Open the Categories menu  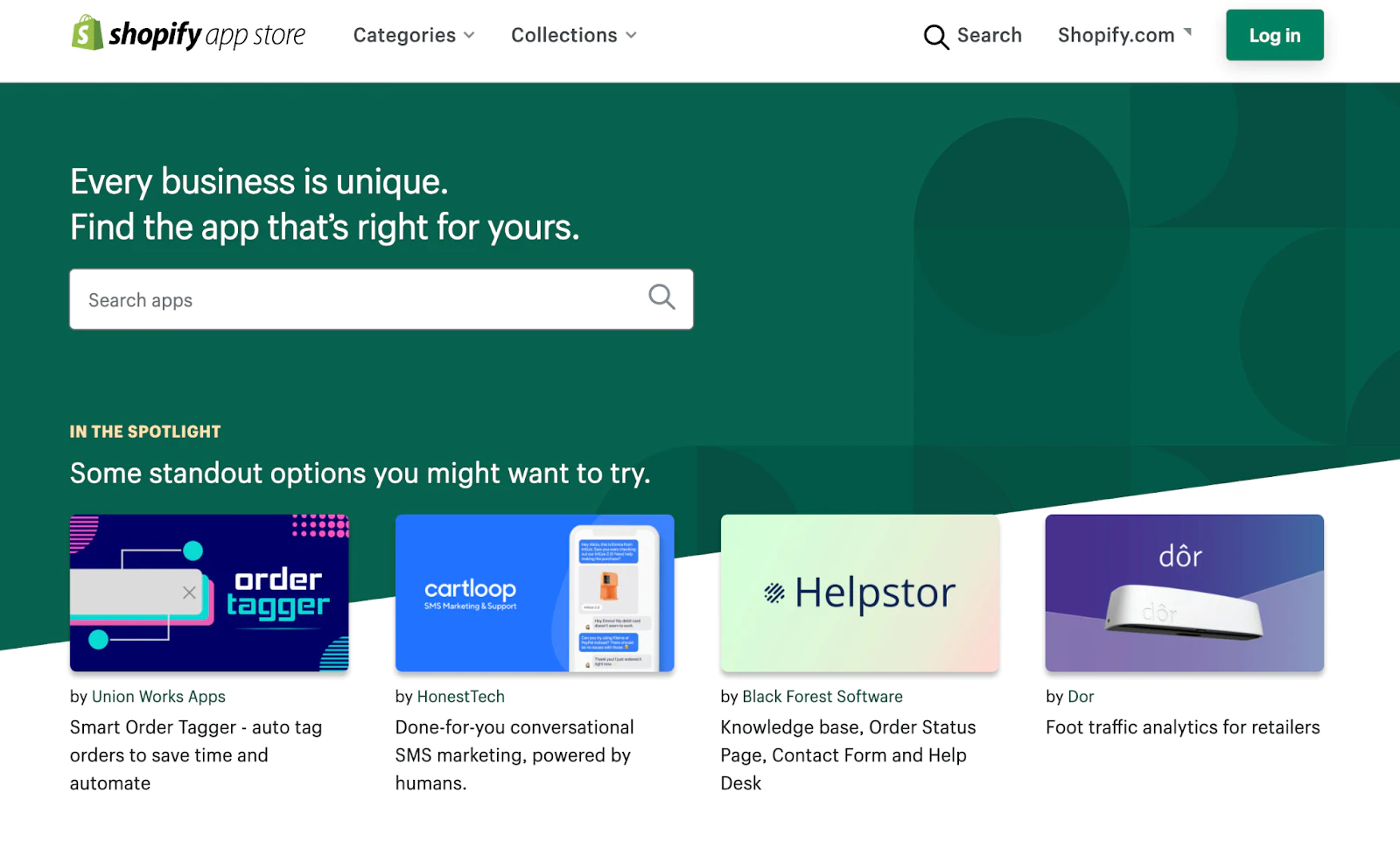(x=404, y=35)
